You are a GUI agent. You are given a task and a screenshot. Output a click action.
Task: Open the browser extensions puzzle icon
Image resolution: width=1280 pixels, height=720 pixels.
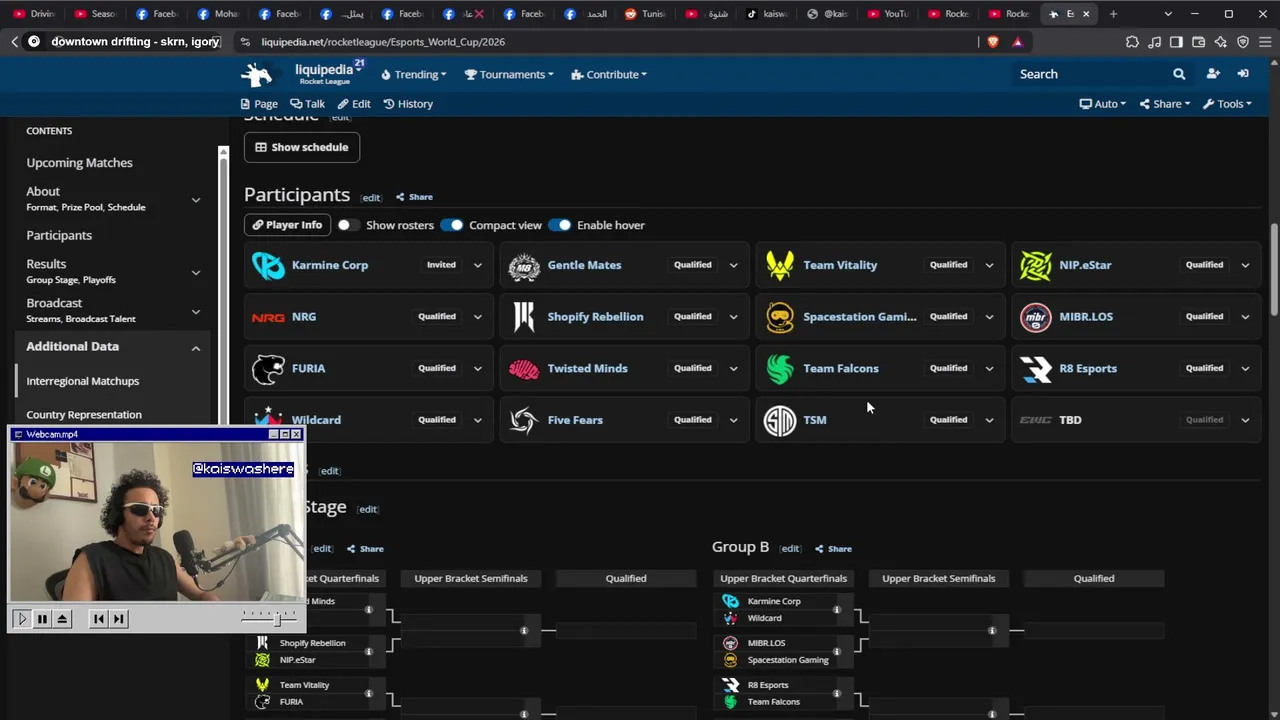click(1132, 42)
